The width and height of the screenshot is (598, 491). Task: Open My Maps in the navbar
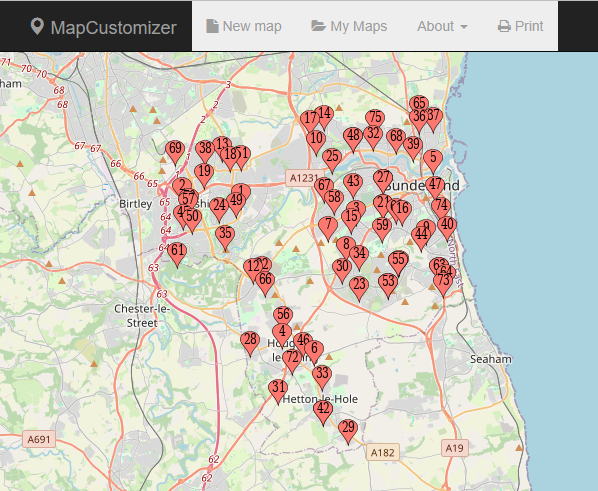click(349, 26)
